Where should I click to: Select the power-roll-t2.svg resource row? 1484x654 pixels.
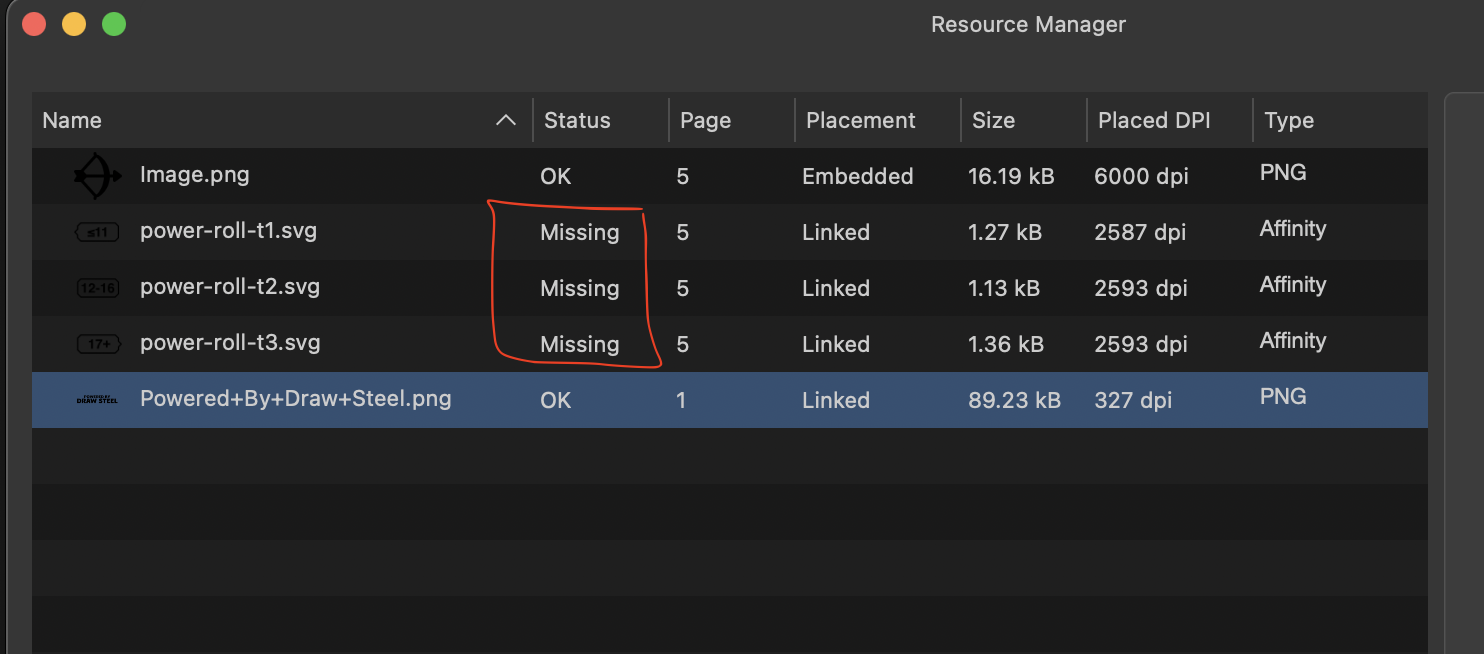click(x=229, y=288)
